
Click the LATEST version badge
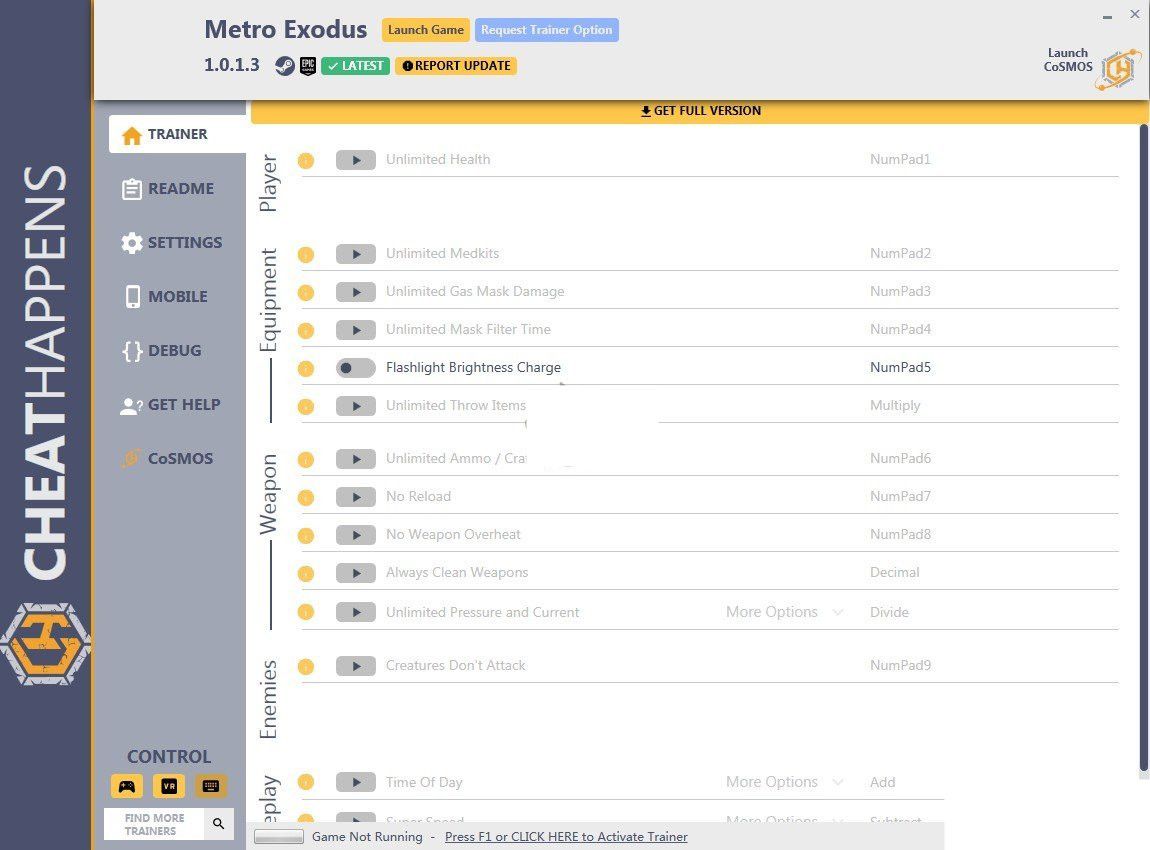point(356,66)
